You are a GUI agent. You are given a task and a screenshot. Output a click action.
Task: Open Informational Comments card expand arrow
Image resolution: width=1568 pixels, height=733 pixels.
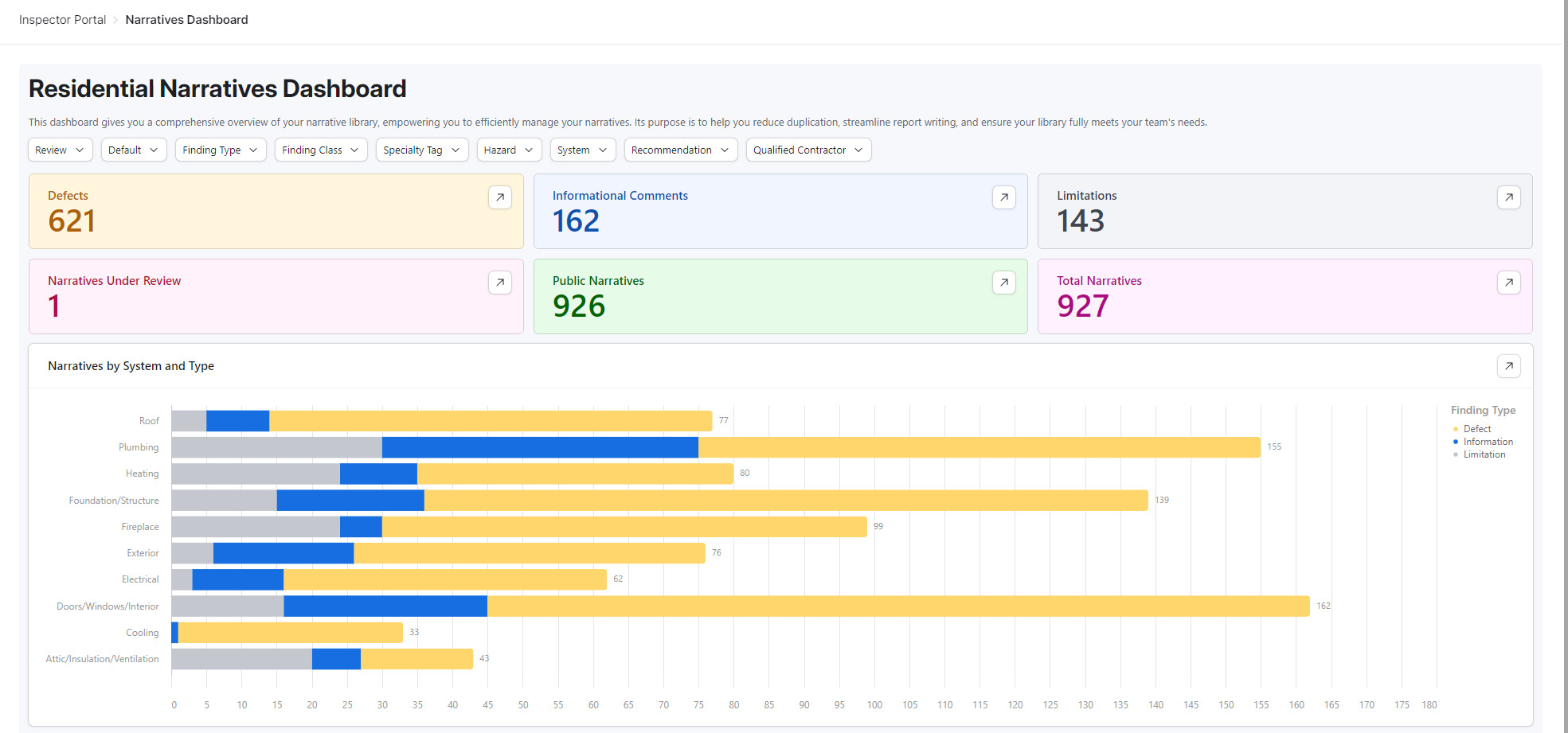(1003, 197)
